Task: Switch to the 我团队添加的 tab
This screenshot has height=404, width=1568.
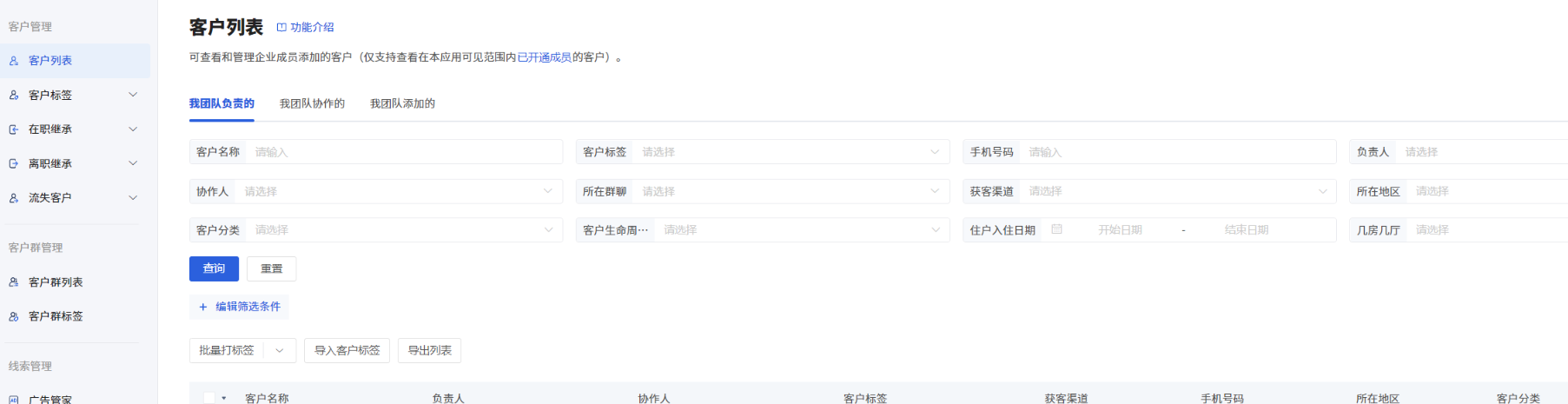Action: pyautogui.click(x=402, y=103)
